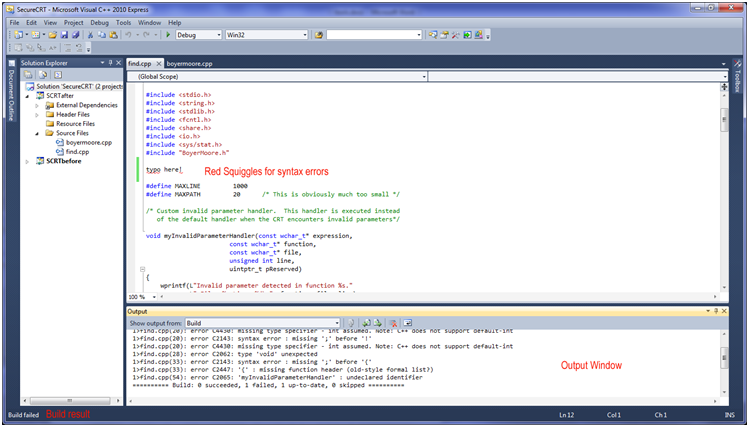
Task: Go to next message in Output toolbar
Action: 377,323
